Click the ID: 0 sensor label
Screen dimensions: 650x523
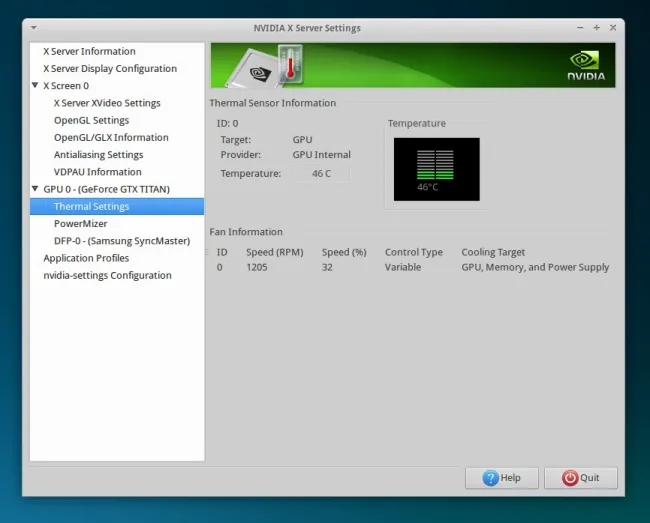coord(227,123)
